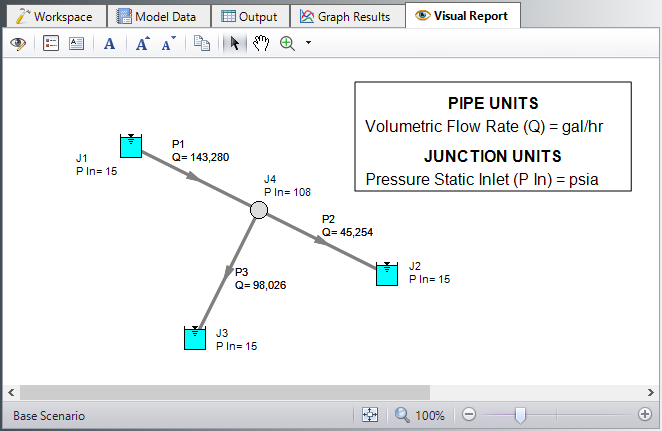The image size is (662, 431).
Task: Decrease the font size
Action: click(x=168, y=44)
